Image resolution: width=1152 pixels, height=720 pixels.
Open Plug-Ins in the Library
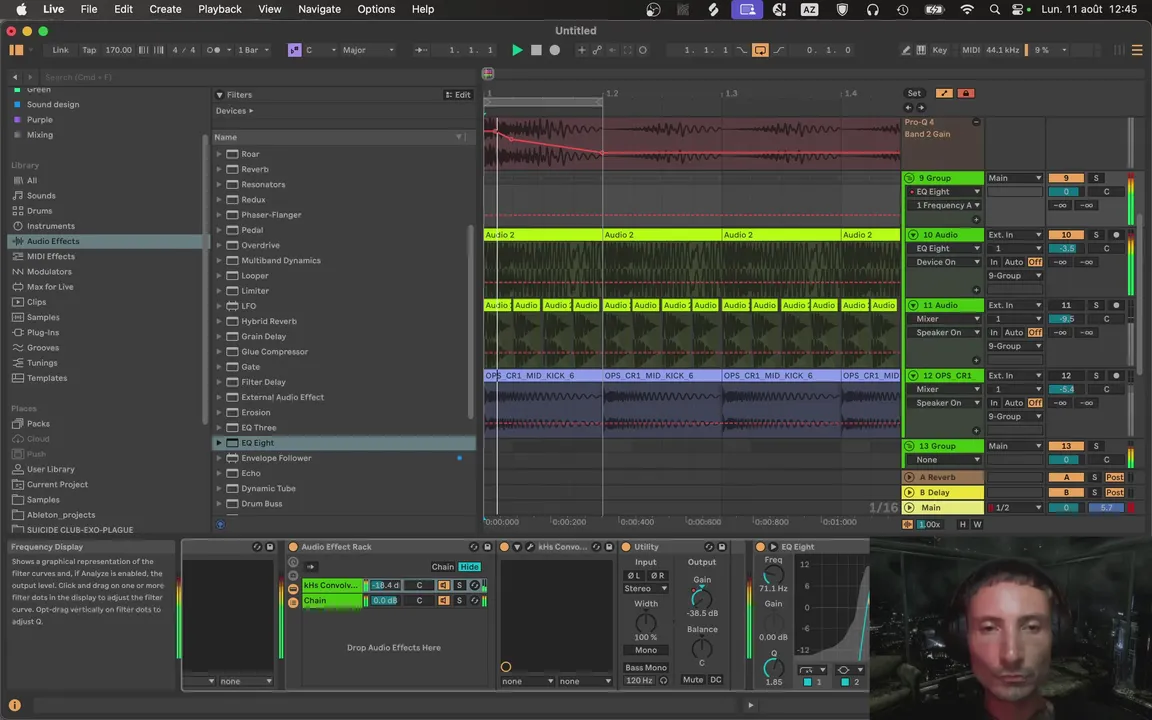[x=43, y=332]
